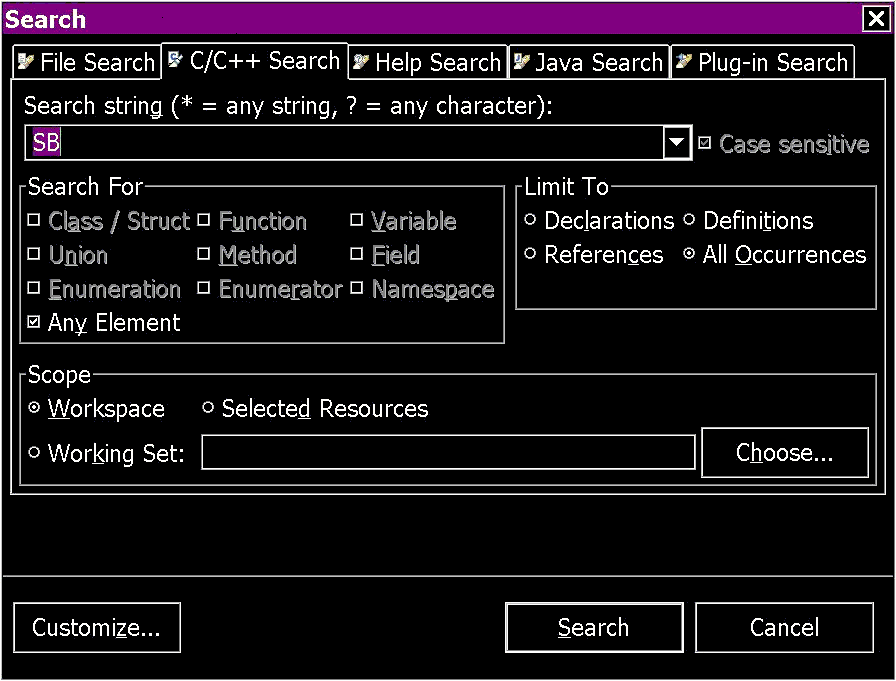896x681 pixels.
Task: Select the Selected Resources scope option
Action: point(208,407)
